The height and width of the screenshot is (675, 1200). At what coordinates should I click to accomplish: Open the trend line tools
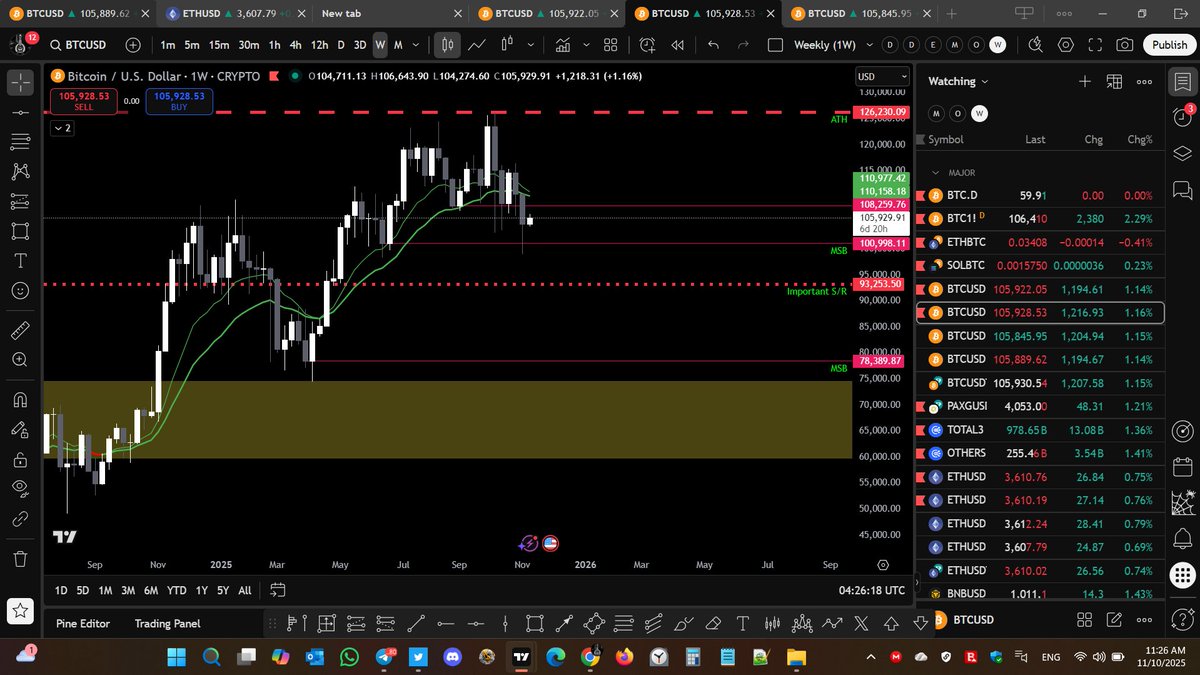pyautogui.click(x=20, y=112)
